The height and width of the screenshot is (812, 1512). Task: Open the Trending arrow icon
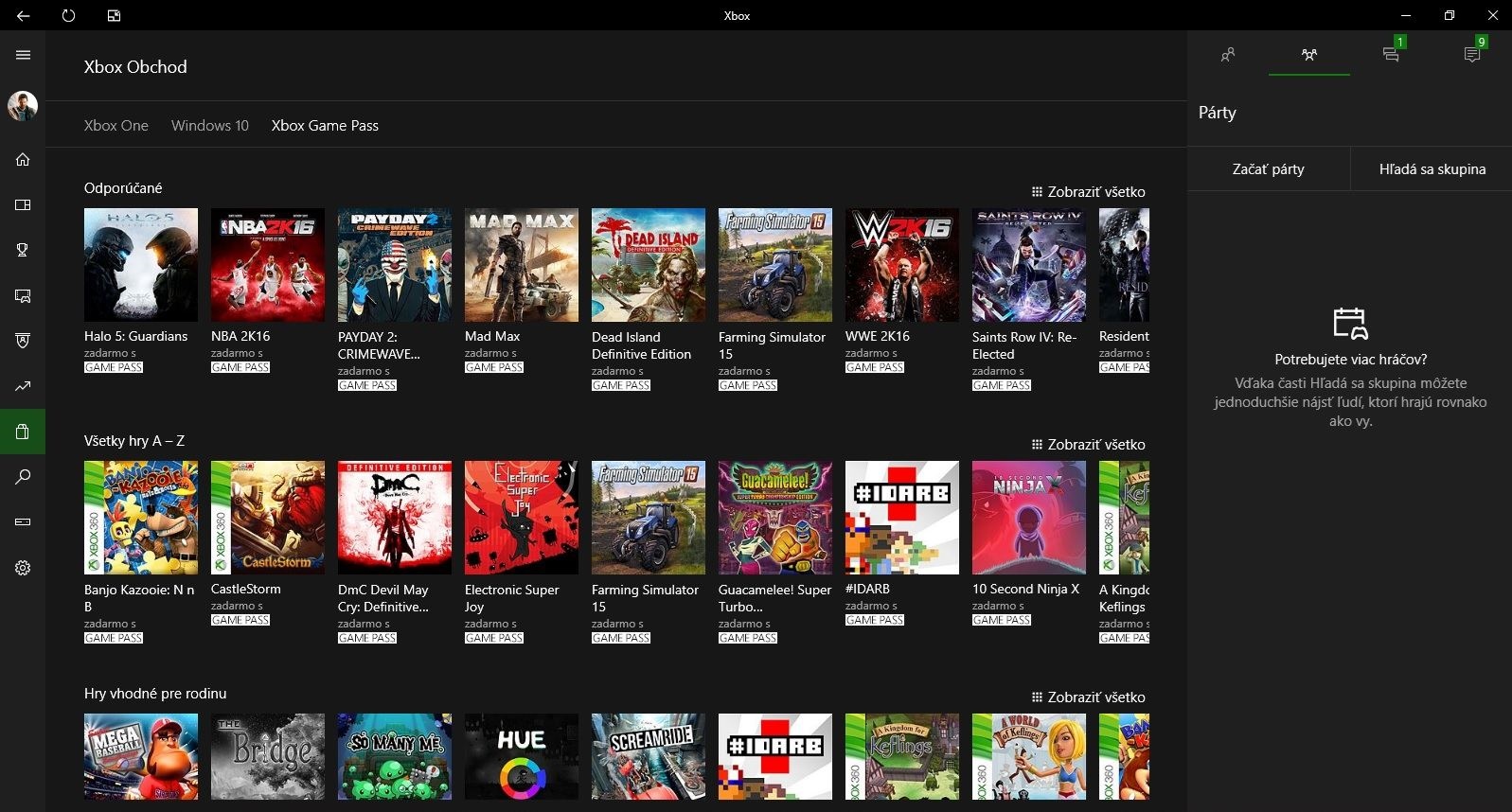click(23, 386)
